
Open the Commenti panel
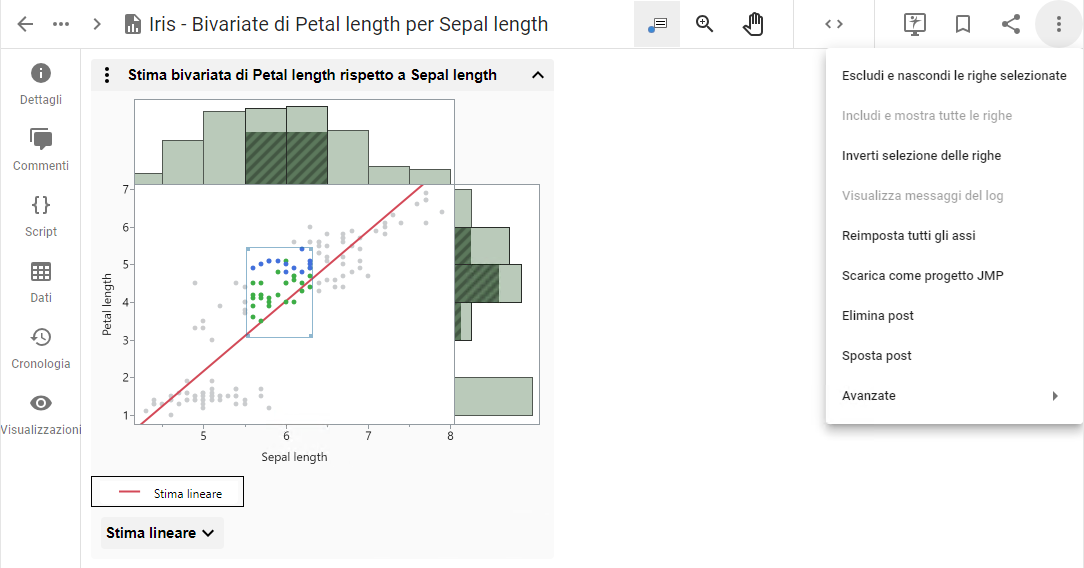pos(41,149)
